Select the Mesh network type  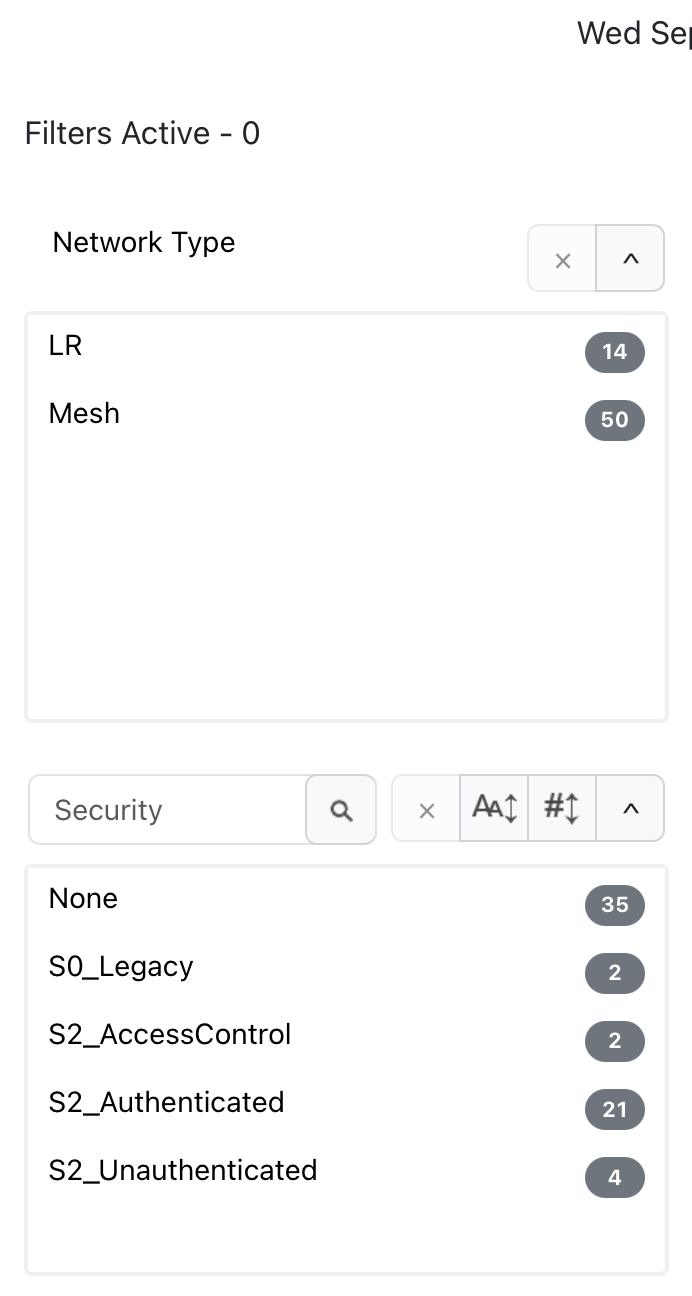click(346, 415)
